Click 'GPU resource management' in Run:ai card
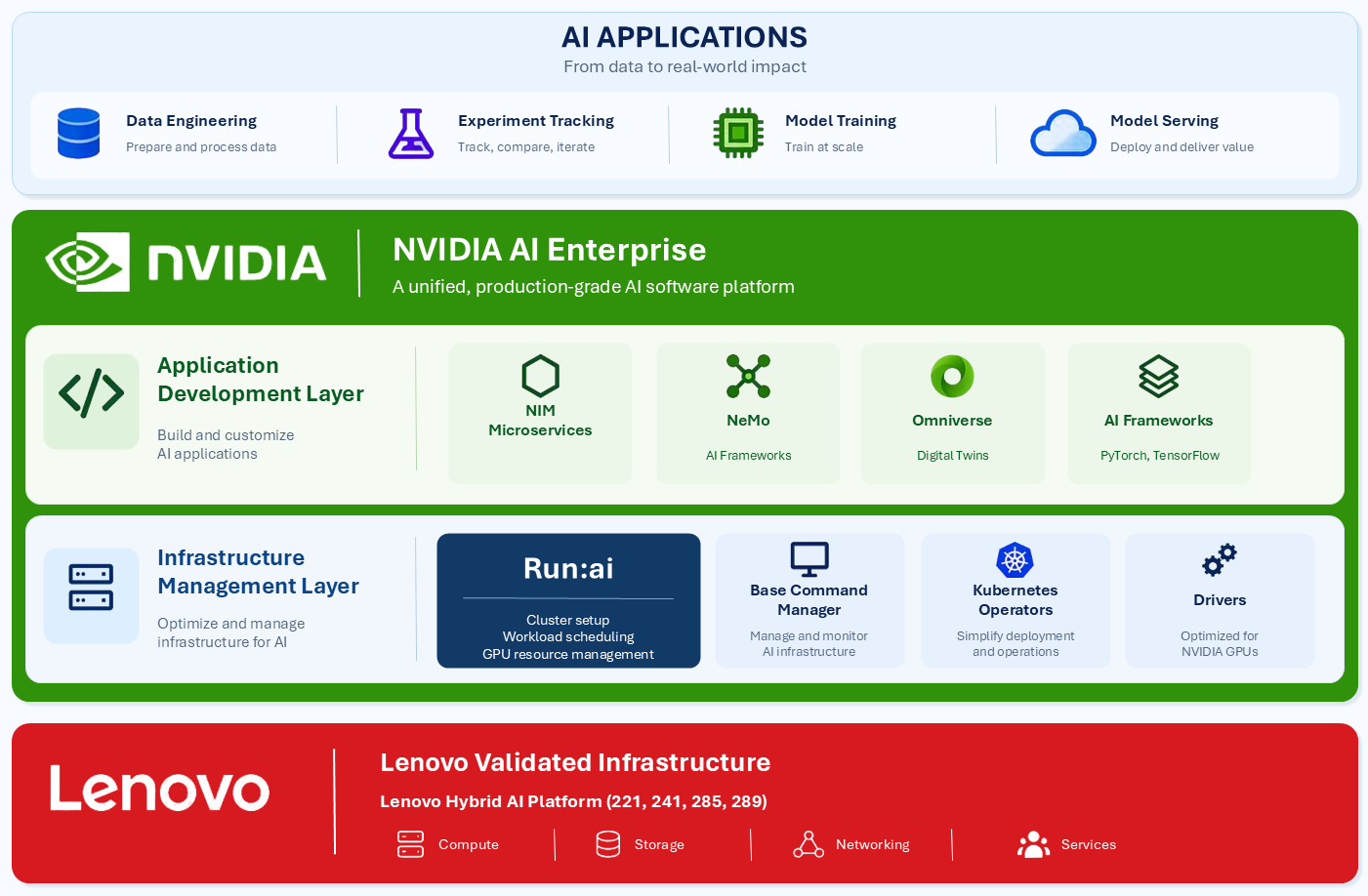 click(568, 655)
